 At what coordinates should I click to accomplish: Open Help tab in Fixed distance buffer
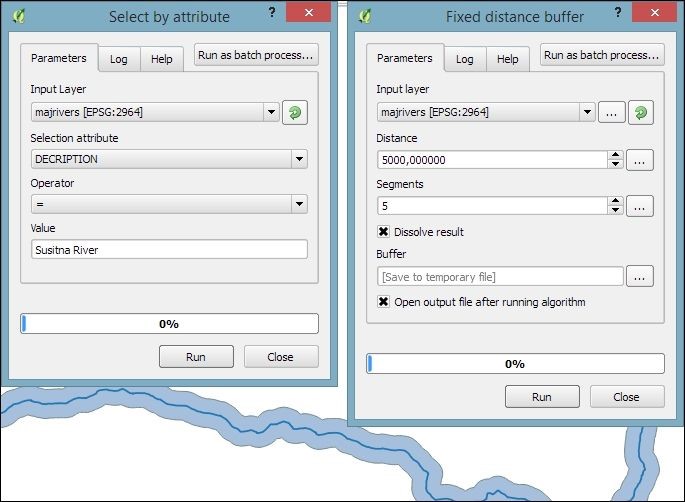pyautogui.click(x=508, y=59)
